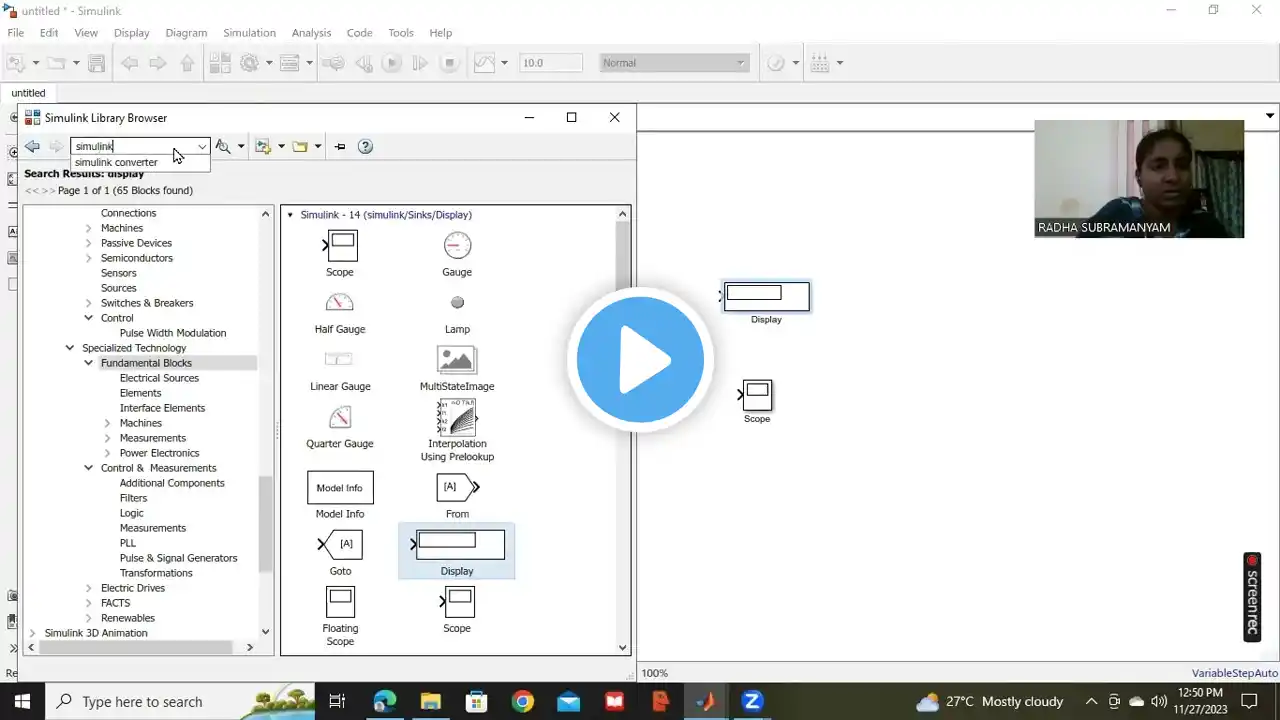1280x720 pixels.
Task: Select the Gauge block in library results
Action: pyautogui.click(x=457, y=253)
